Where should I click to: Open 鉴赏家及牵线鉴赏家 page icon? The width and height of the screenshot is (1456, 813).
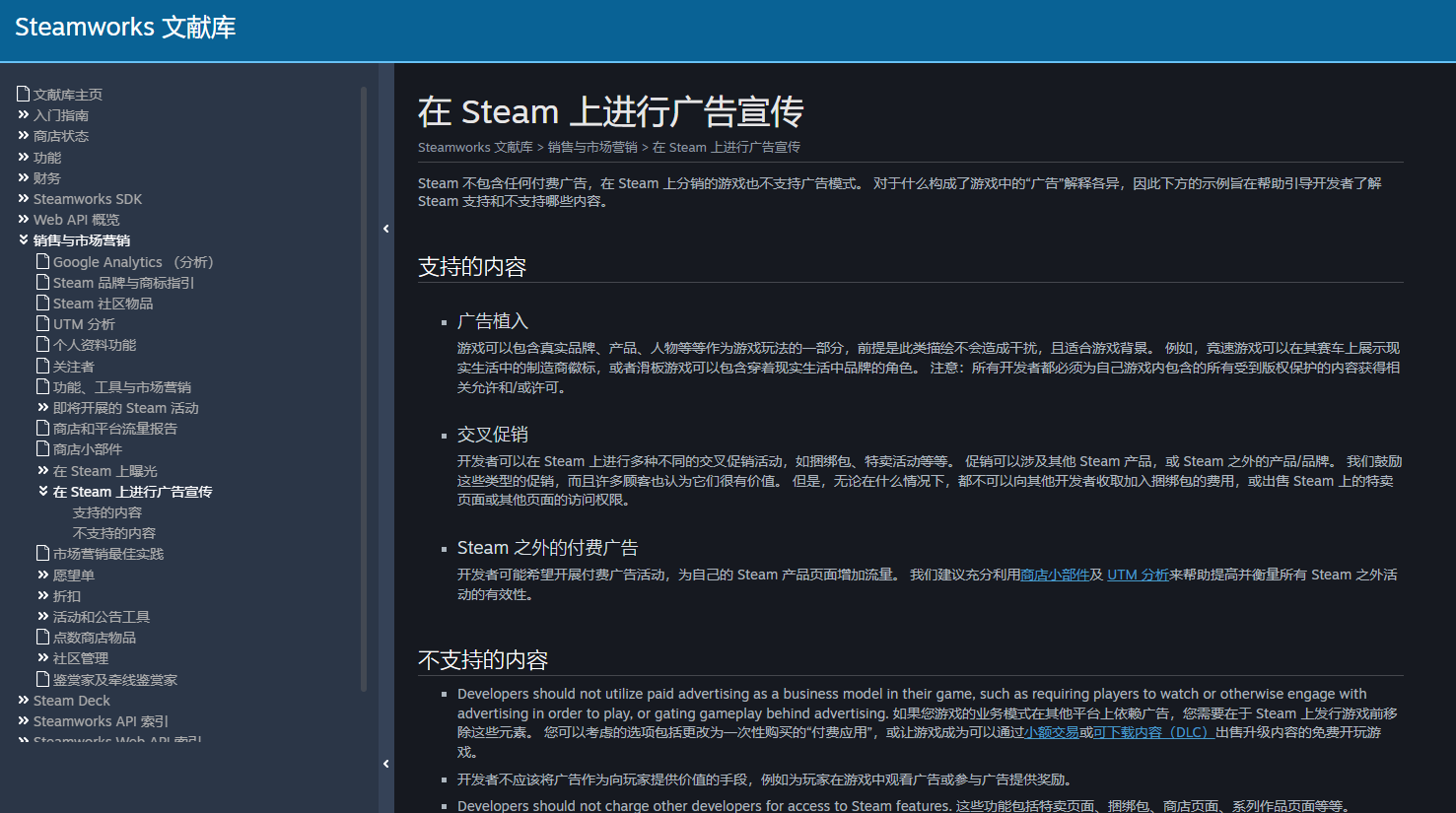pyautogui.click(x=43, y=679)
